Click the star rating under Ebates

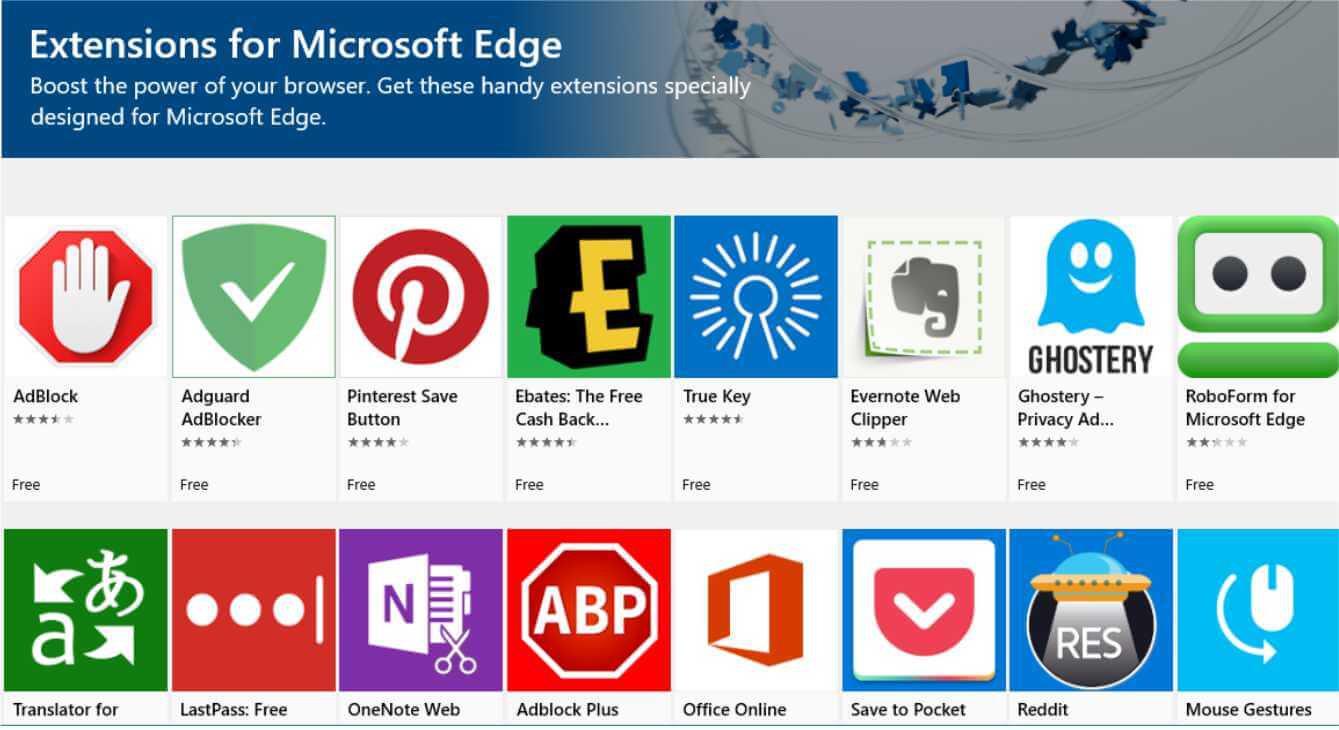[546, 442]
